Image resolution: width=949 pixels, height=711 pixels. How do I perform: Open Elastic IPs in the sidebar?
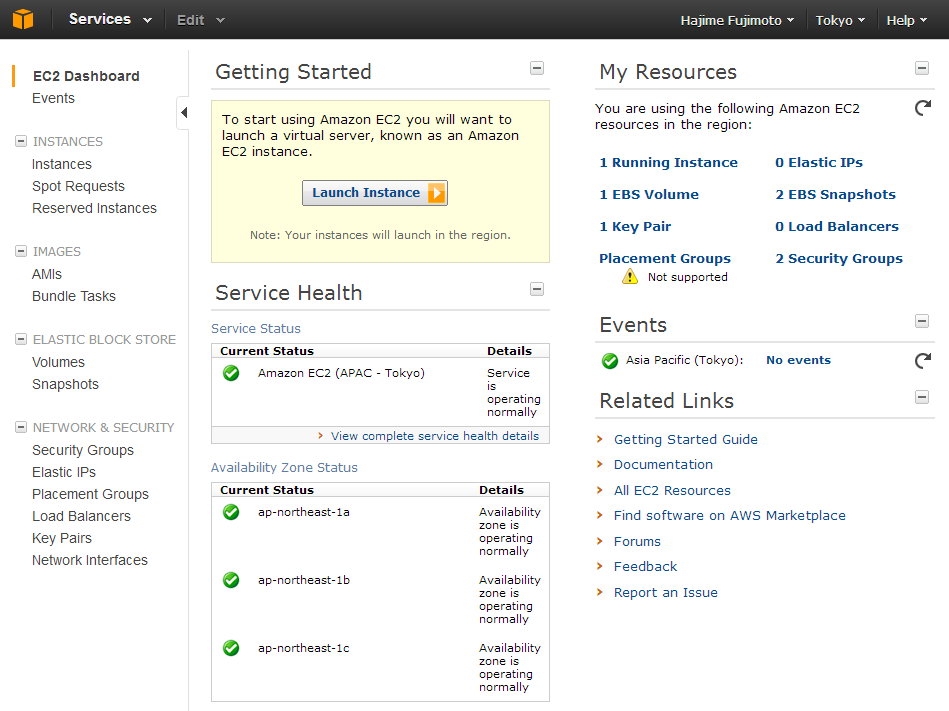coord(64,472)
